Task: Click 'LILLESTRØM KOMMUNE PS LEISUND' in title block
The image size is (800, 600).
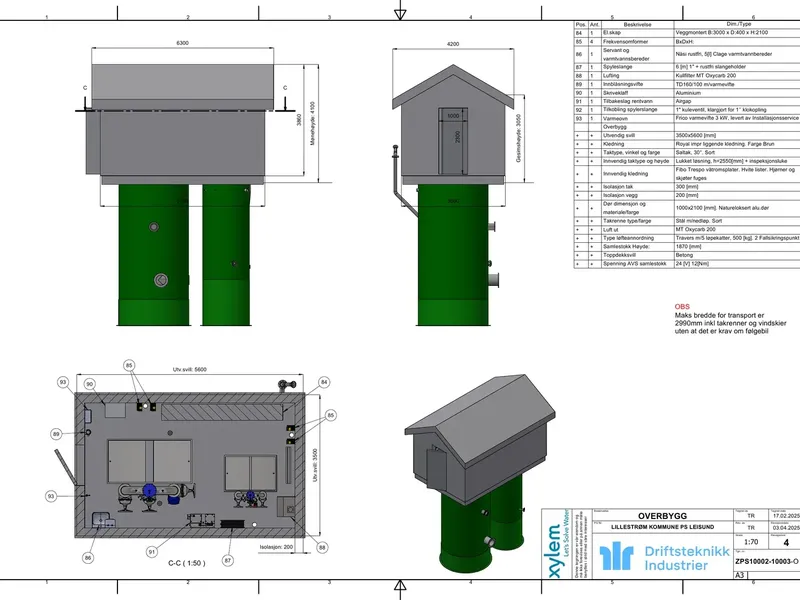Action: 662,527
